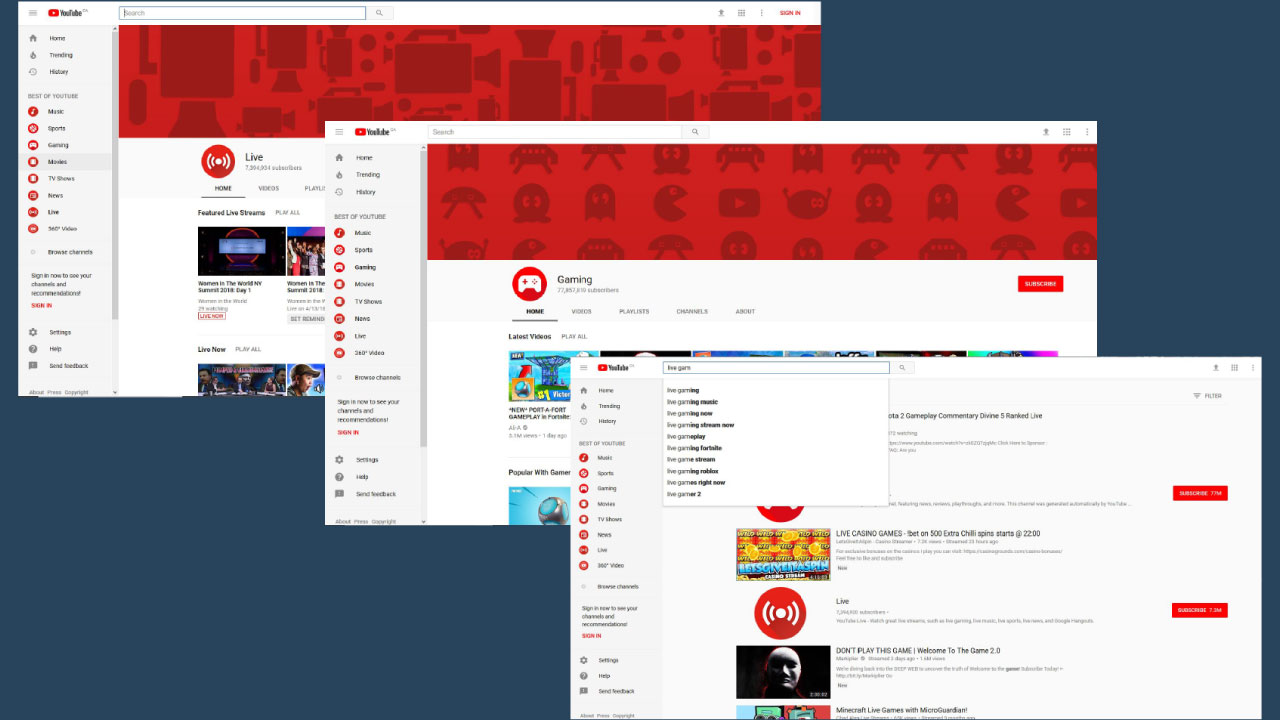The width and height of the screenshot is (1280, 720).
Task: Open History in the Gaming channel window sidebar
Action: tap(357, 192)
